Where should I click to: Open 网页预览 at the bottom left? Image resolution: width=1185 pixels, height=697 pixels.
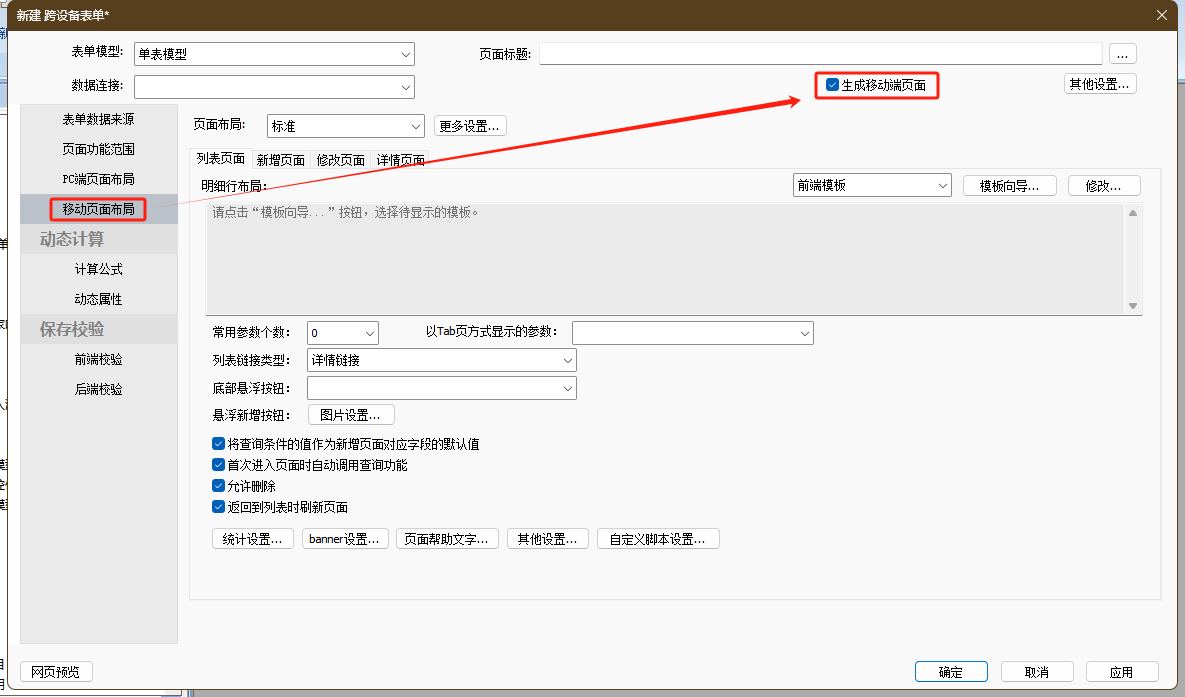(x=56, y=672)
